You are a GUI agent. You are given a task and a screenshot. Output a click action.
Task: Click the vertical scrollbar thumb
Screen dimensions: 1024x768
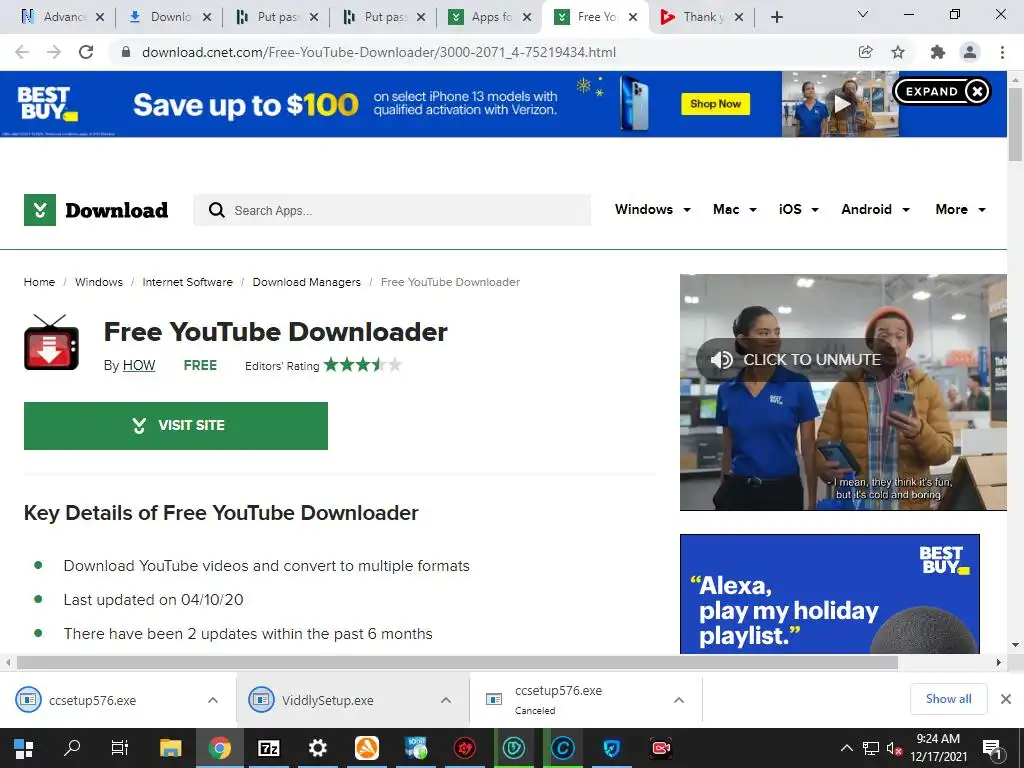1015,124
